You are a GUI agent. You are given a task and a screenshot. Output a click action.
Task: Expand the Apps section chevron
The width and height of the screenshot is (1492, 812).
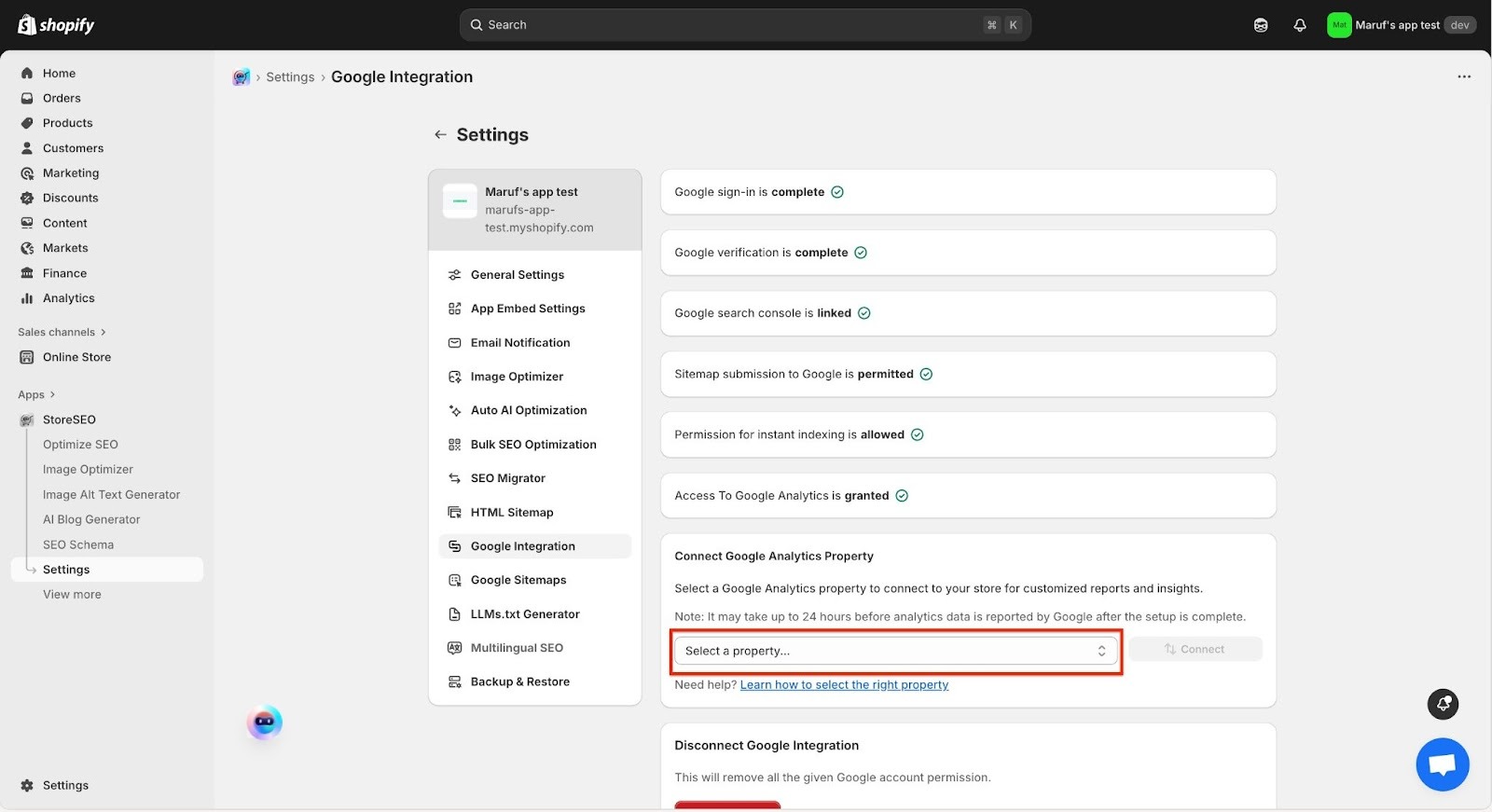(x=52, y=394)
